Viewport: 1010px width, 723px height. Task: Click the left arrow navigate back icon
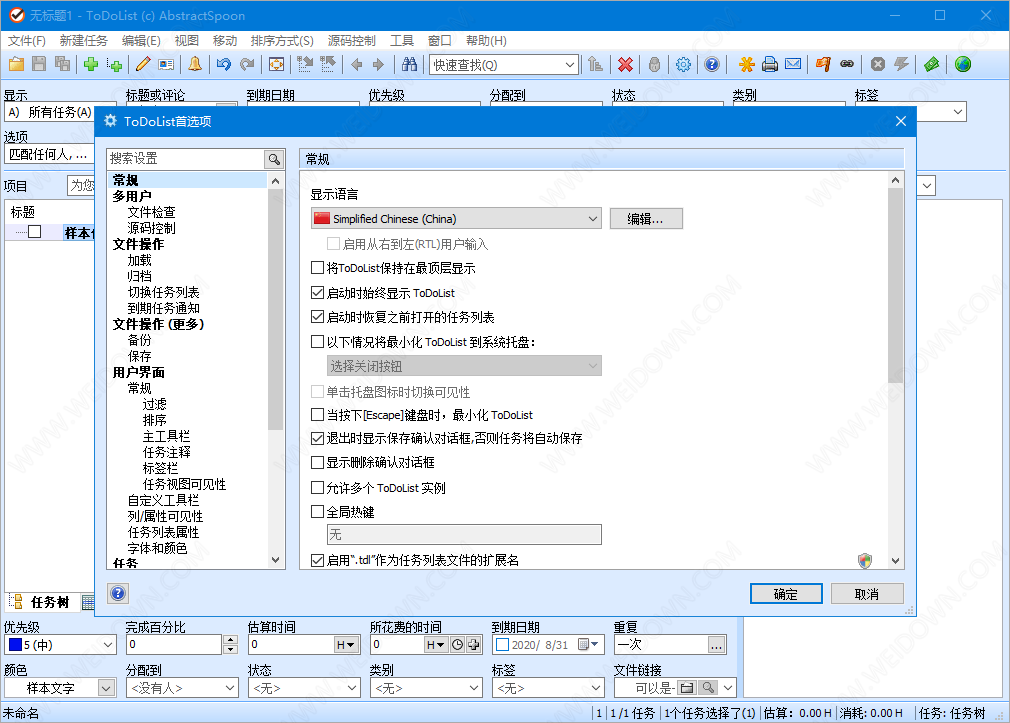357,64
